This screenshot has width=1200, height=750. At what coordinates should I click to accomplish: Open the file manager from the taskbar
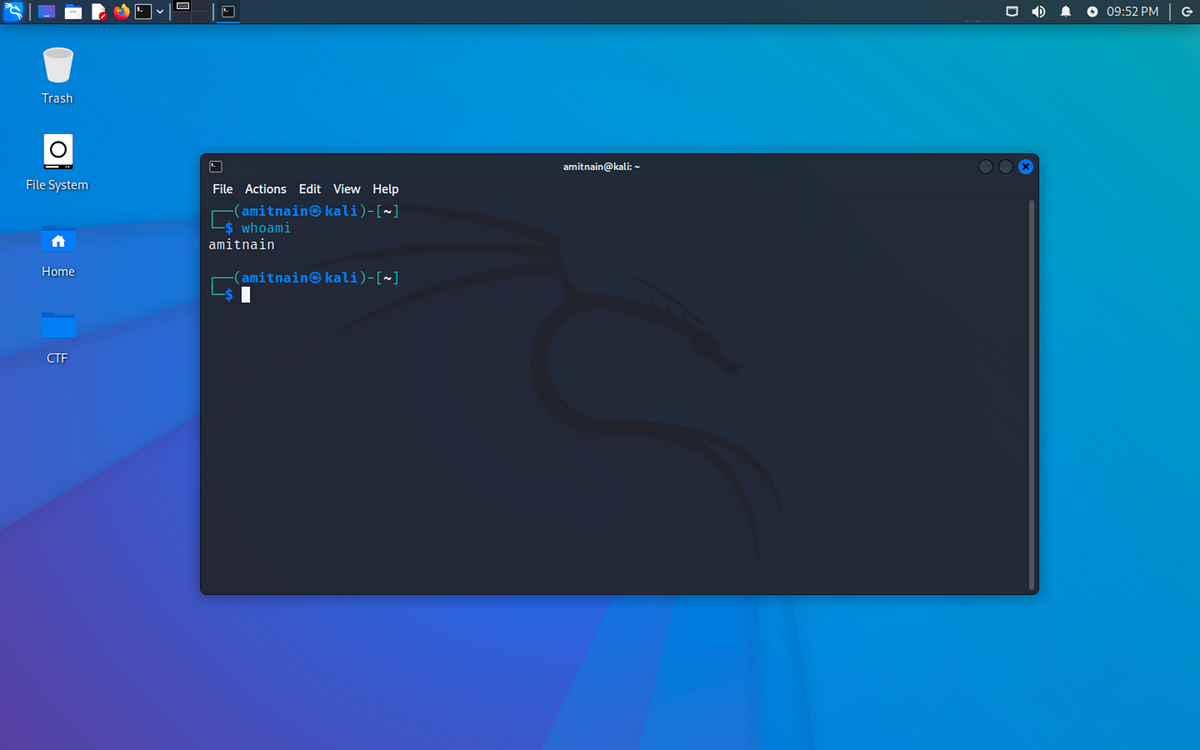[x=73, y=11]
